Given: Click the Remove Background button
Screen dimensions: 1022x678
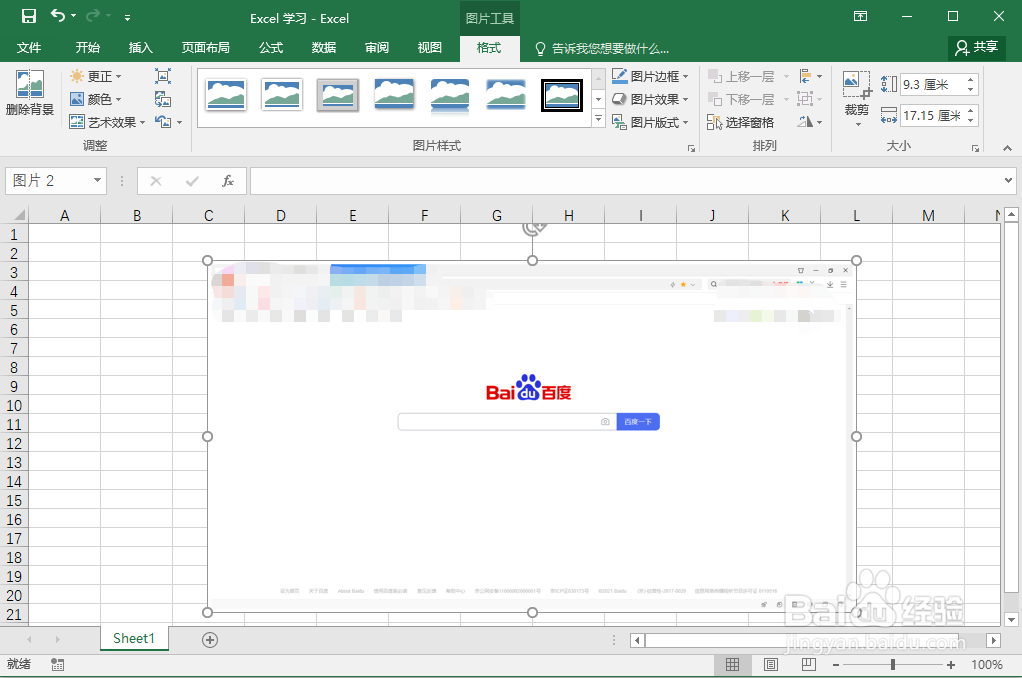Looking at the screenshot, I should click(30, 93).
